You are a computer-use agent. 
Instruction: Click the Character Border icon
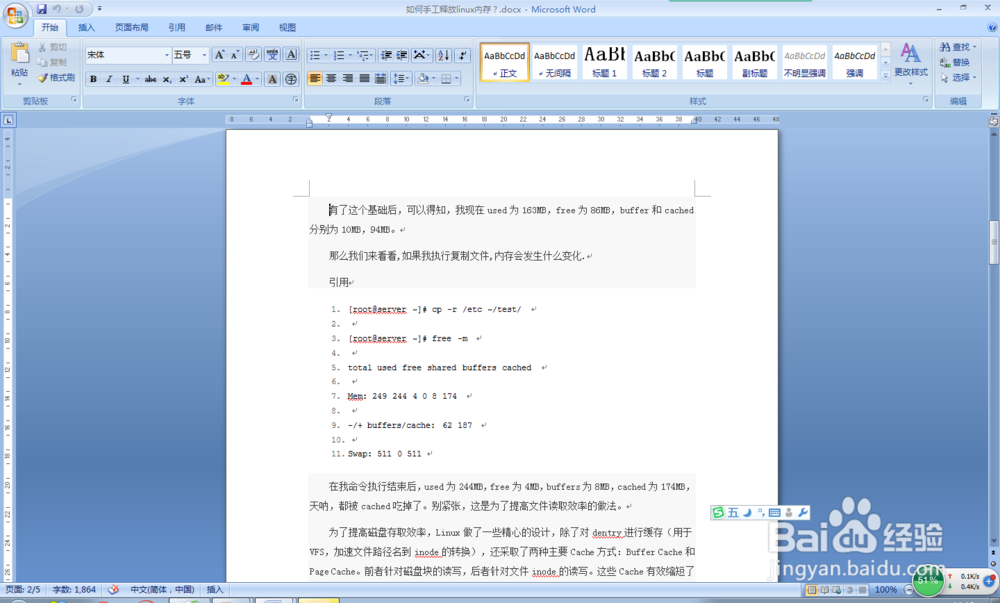point(291,55)
